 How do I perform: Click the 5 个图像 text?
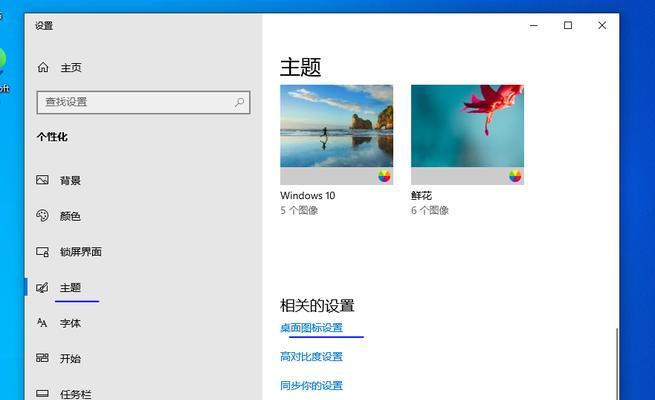(x=299, y=210)
